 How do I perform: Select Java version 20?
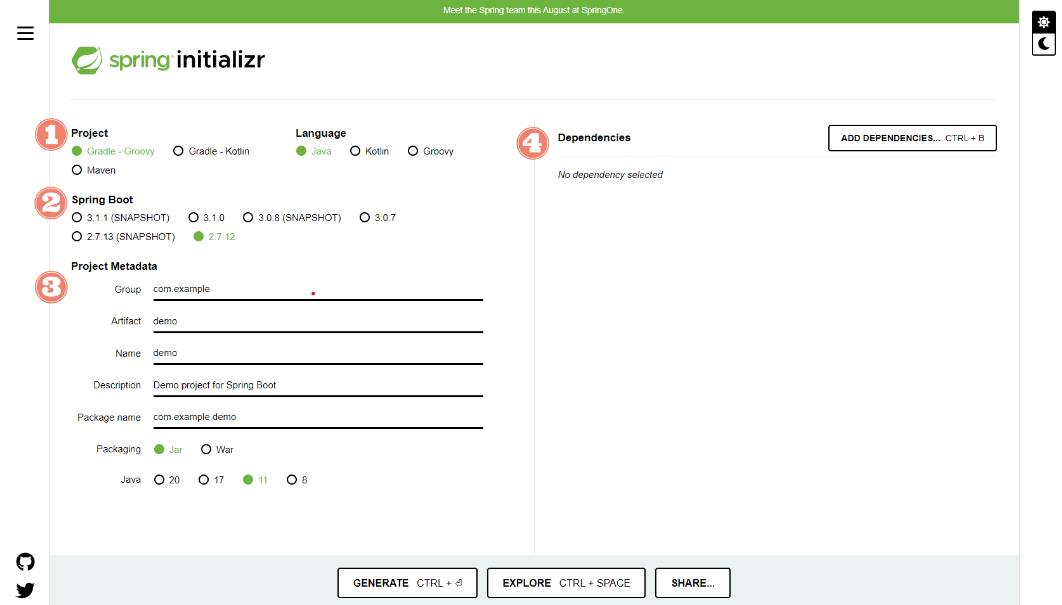(x=167, y=480)
